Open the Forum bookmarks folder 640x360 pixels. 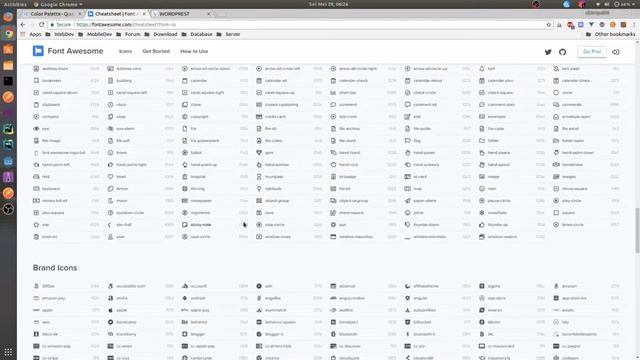click(x=128, y=34)
